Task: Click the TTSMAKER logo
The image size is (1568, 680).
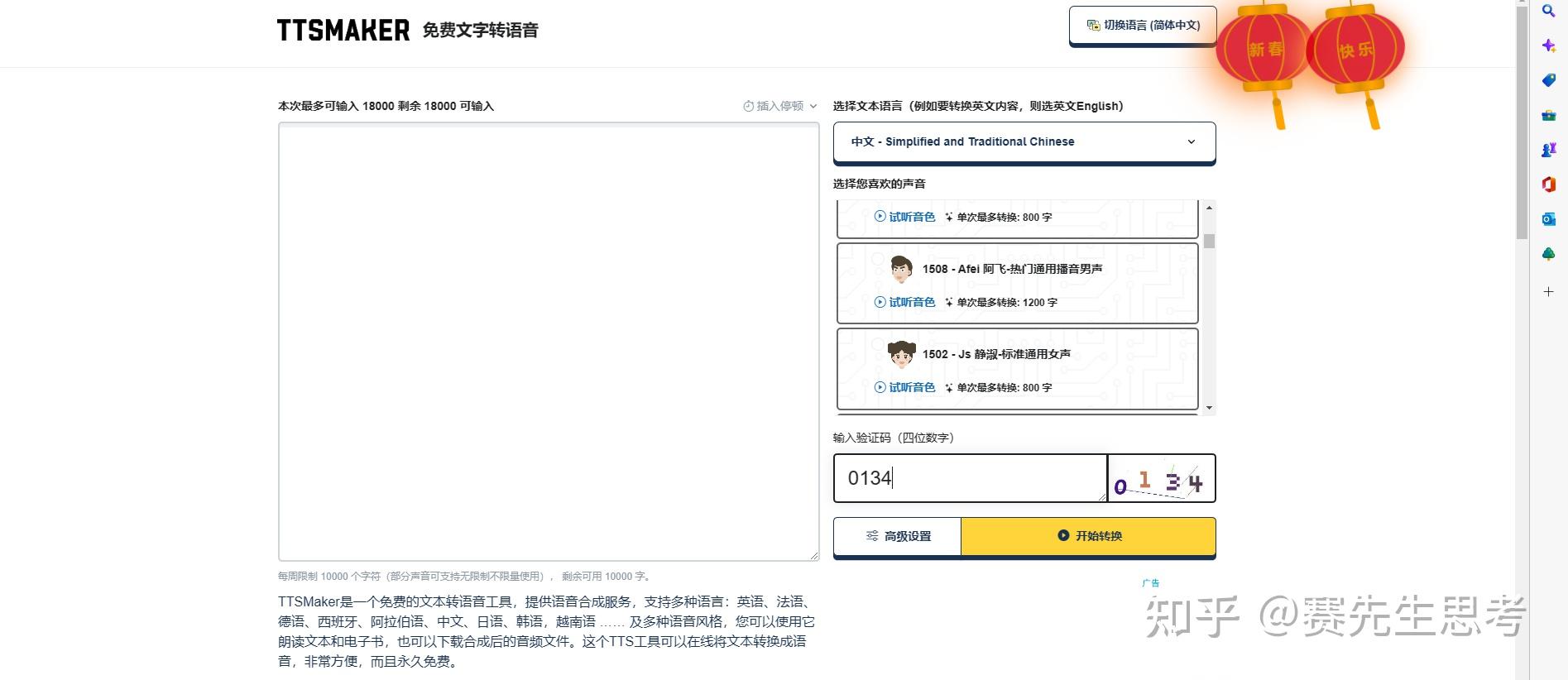Action: [343, 31]
